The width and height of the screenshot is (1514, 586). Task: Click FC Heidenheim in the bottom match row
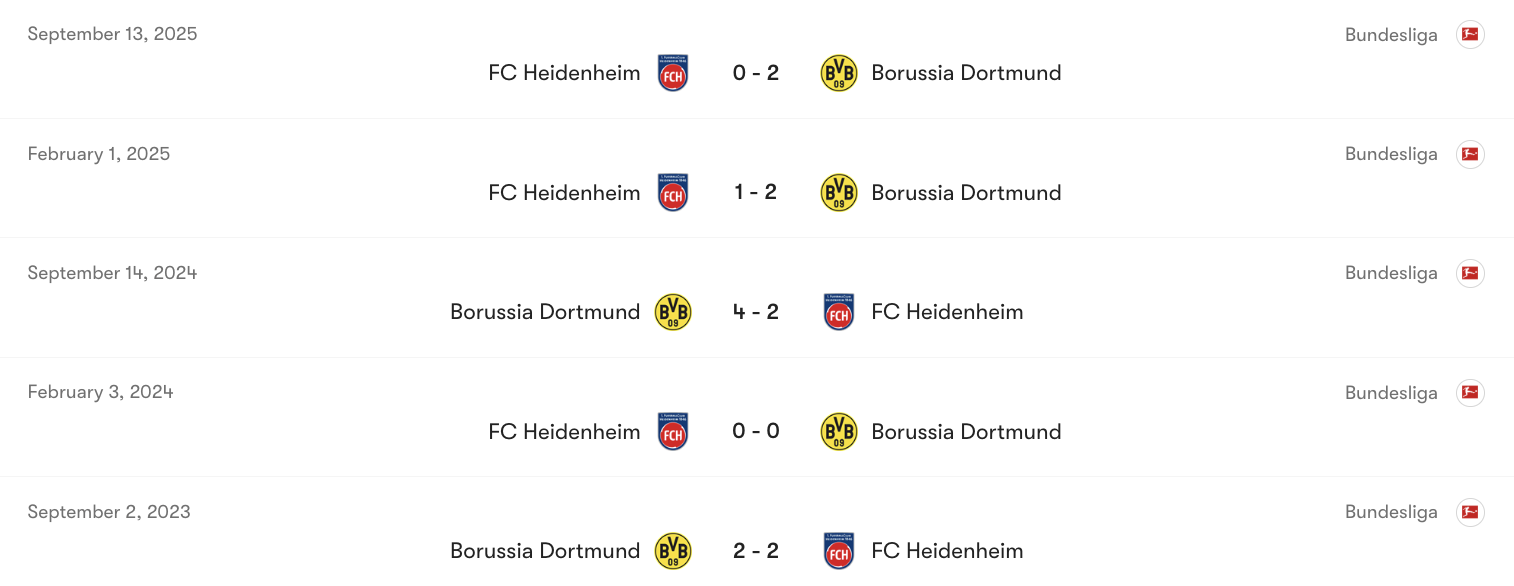pos(947,550)
